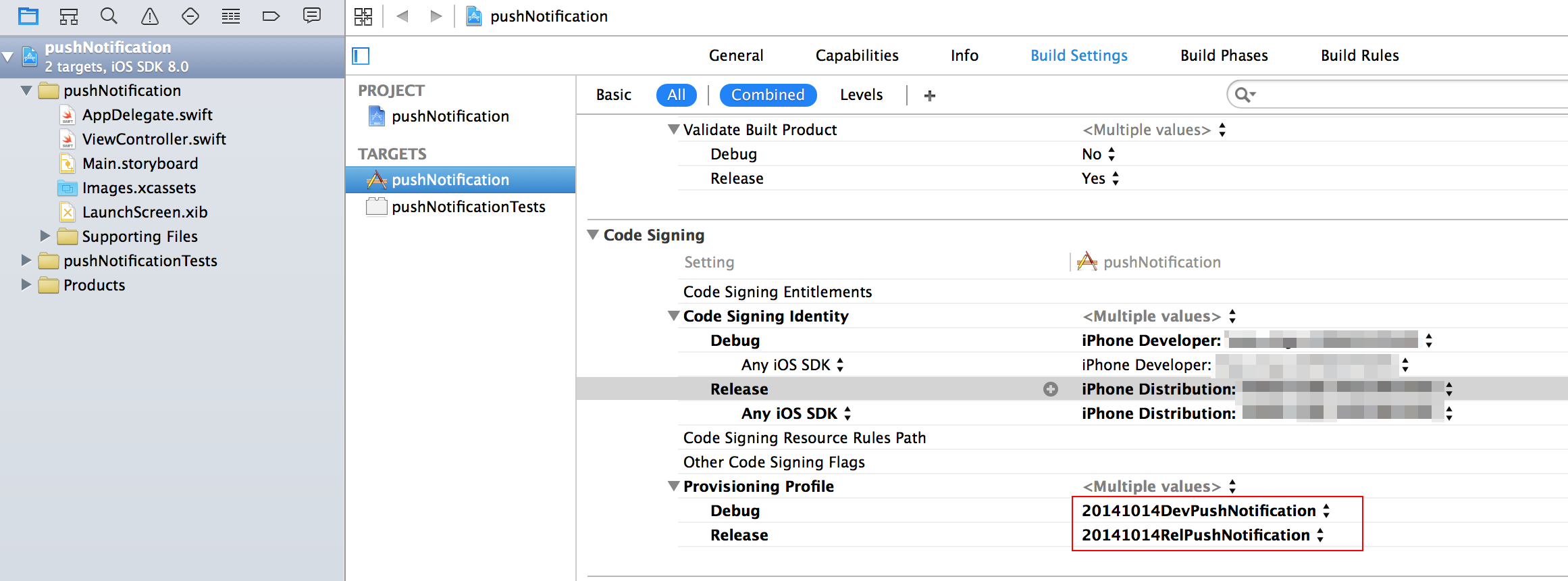Viewport: 1568px width, 581px height.
Task: Open LaunchScreen.xib from the file list
Action: click(x=145, y=212)
